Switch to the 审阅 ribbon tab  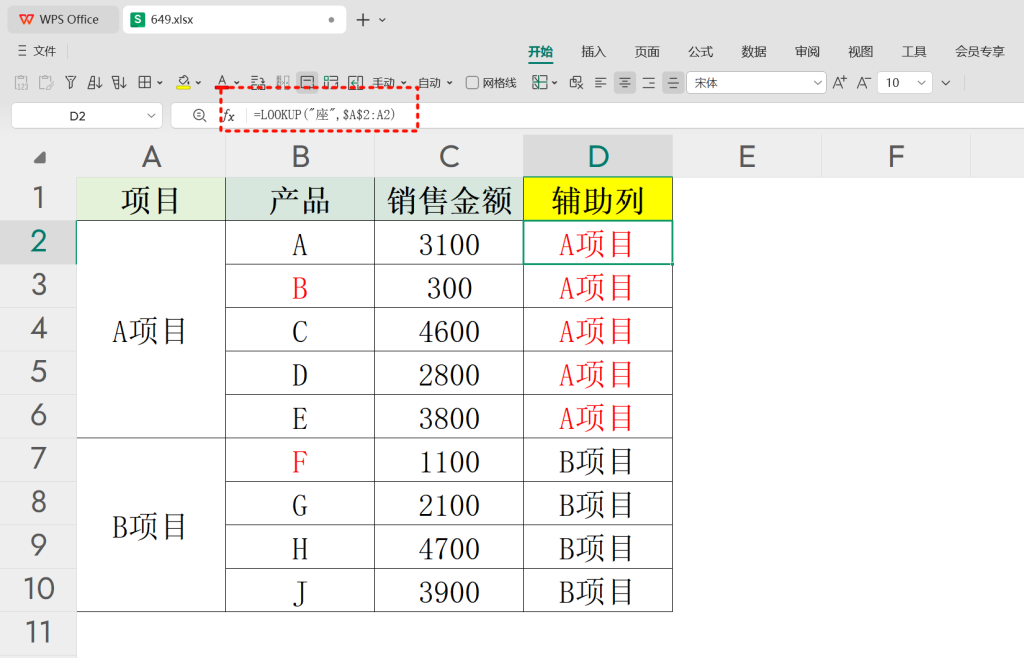pyautogui.click(x=807, y=52)
